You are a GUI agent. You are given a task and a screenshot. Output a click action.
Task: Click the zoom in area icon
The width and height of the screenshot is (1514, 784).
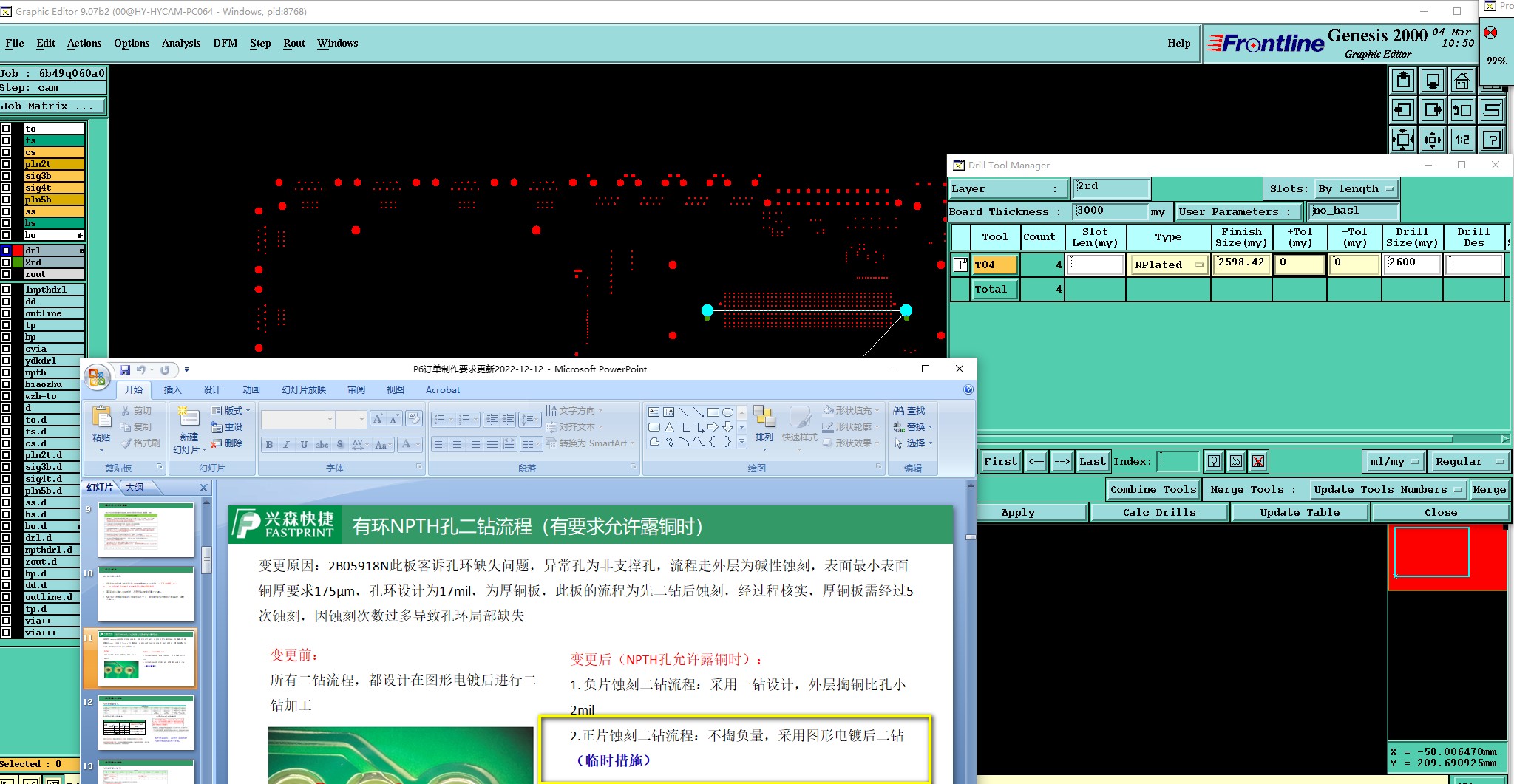coord(1403,140)
